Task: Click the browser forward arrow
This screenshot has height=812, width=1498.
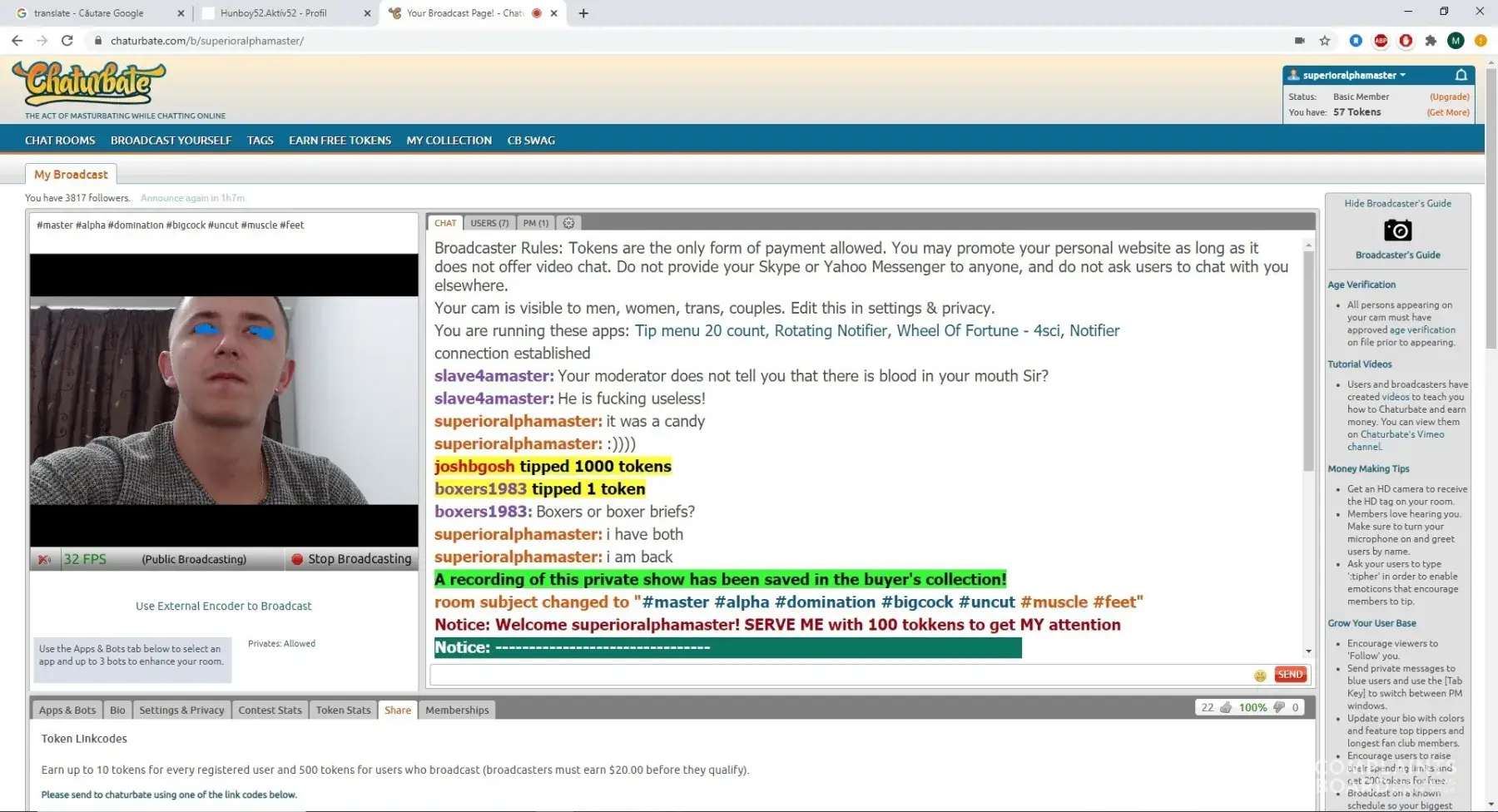Action: (x=42, y=41)
